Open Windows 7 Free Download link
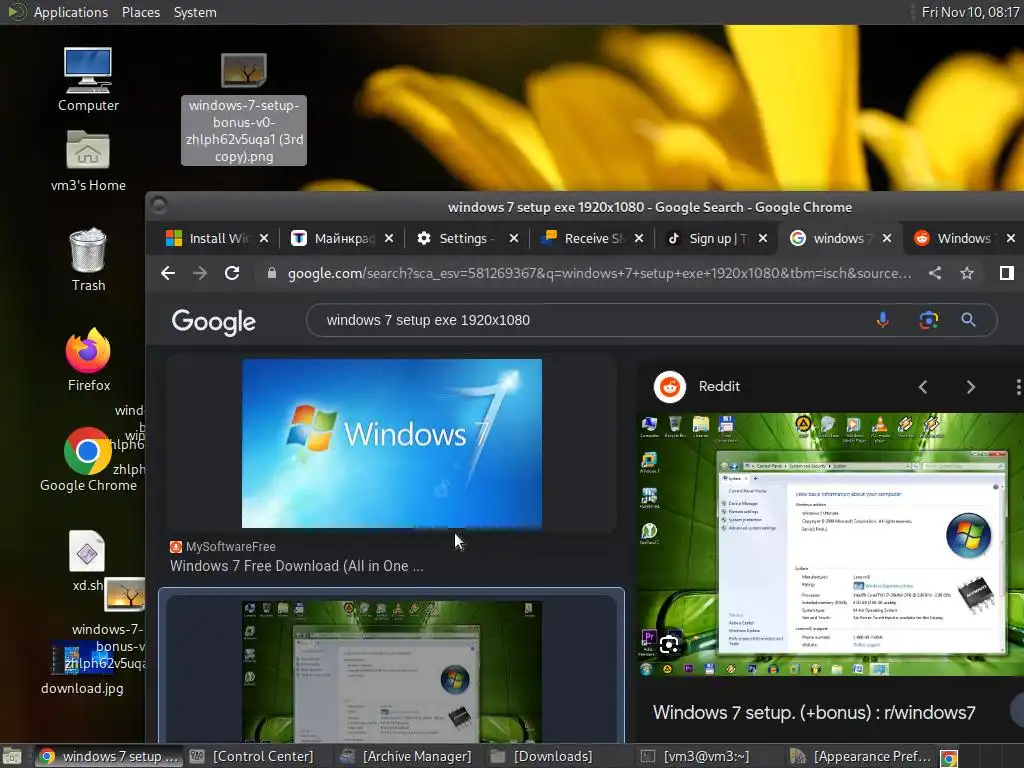Image resolution: width=1024 pixels, height=768 pixels. [x=296, y=566]
